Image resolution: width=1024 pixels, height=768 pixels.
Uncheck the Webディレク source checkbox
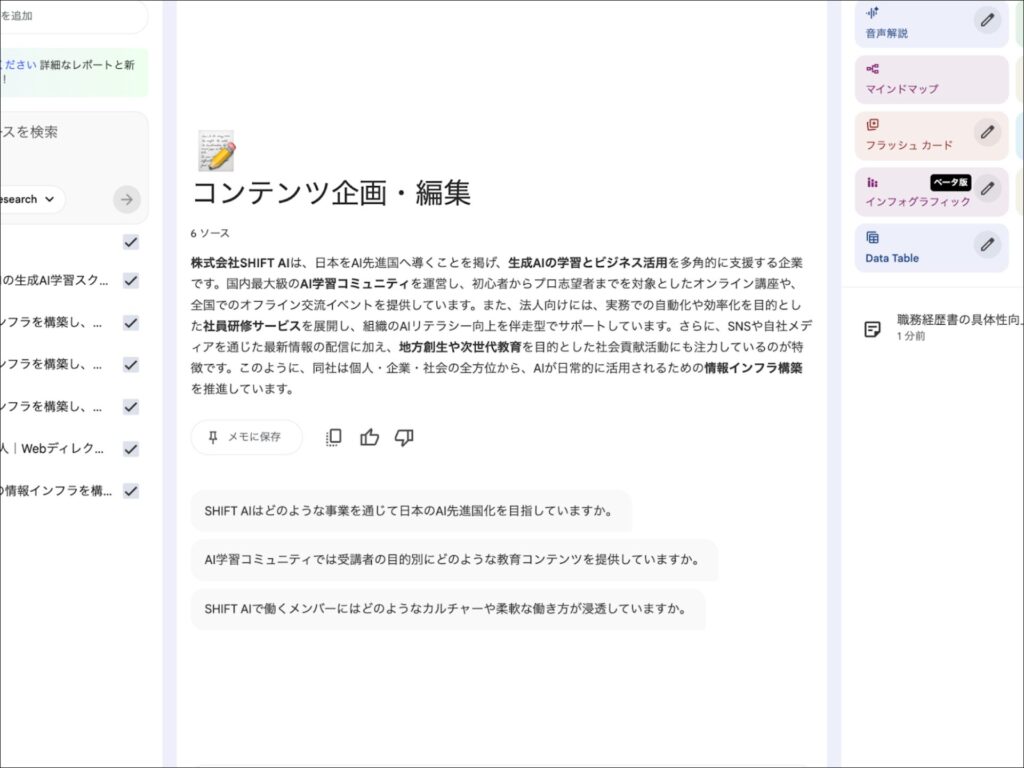(131, 449)
